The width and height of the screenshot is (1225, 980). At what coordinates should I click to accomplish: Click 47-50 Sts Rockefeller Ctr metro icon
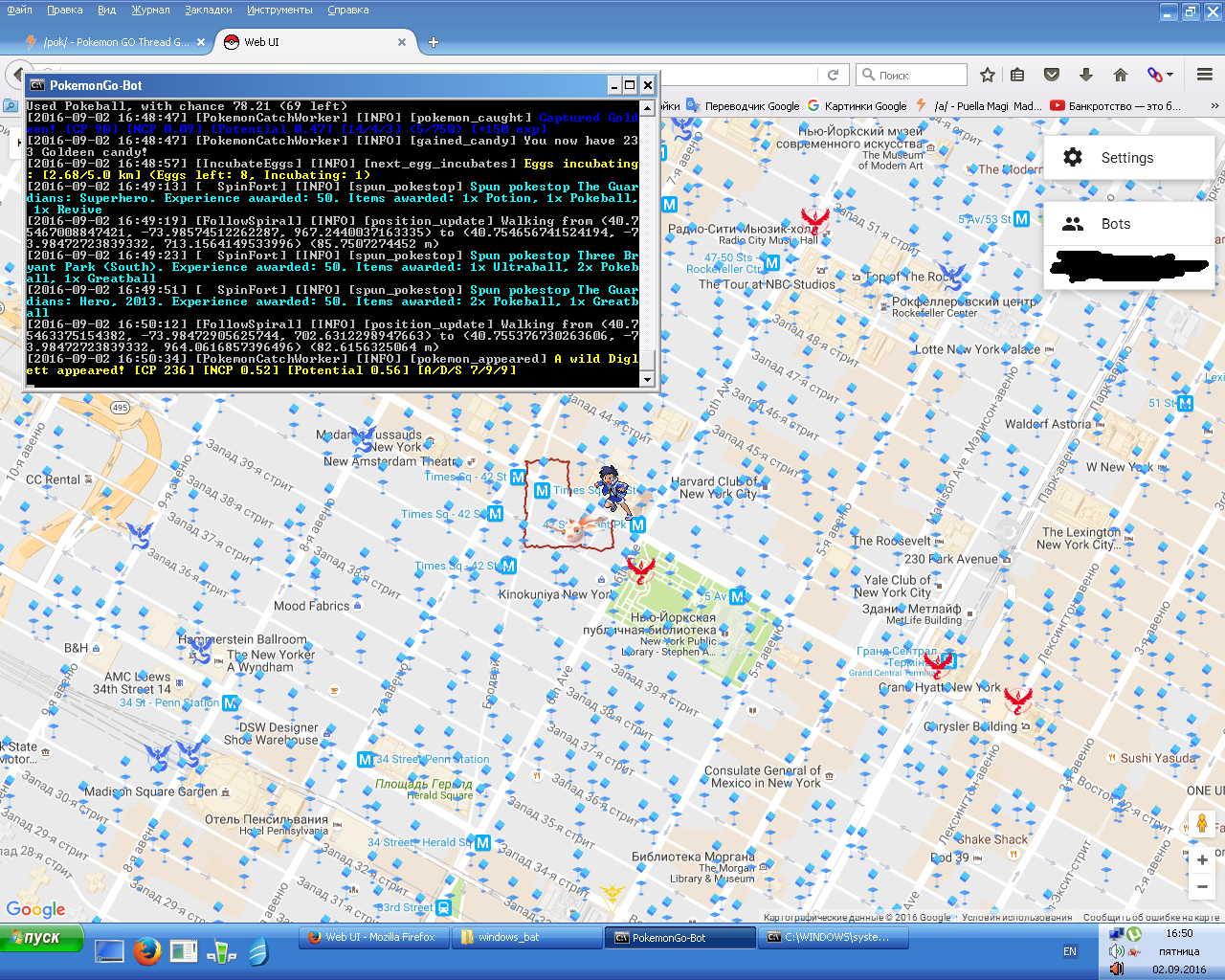tap(772, 262)
